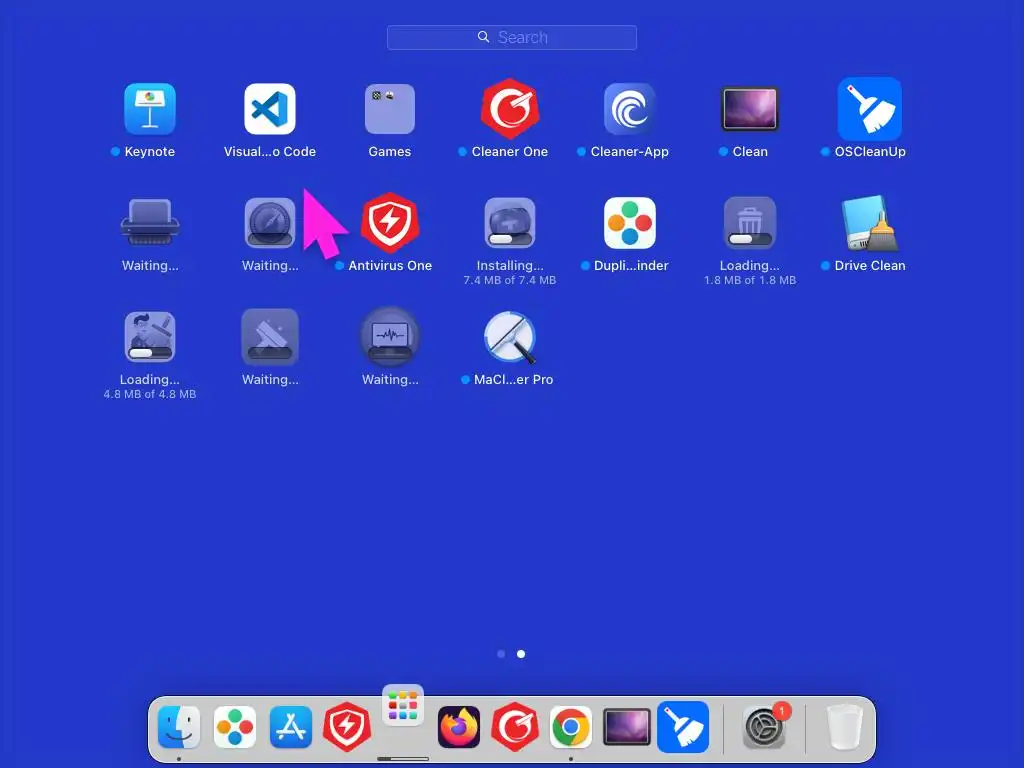This screenshot has height=768, width=1024.
Task: Open Antivirus One from the Launchpad grid
Action: coord(390,223)
